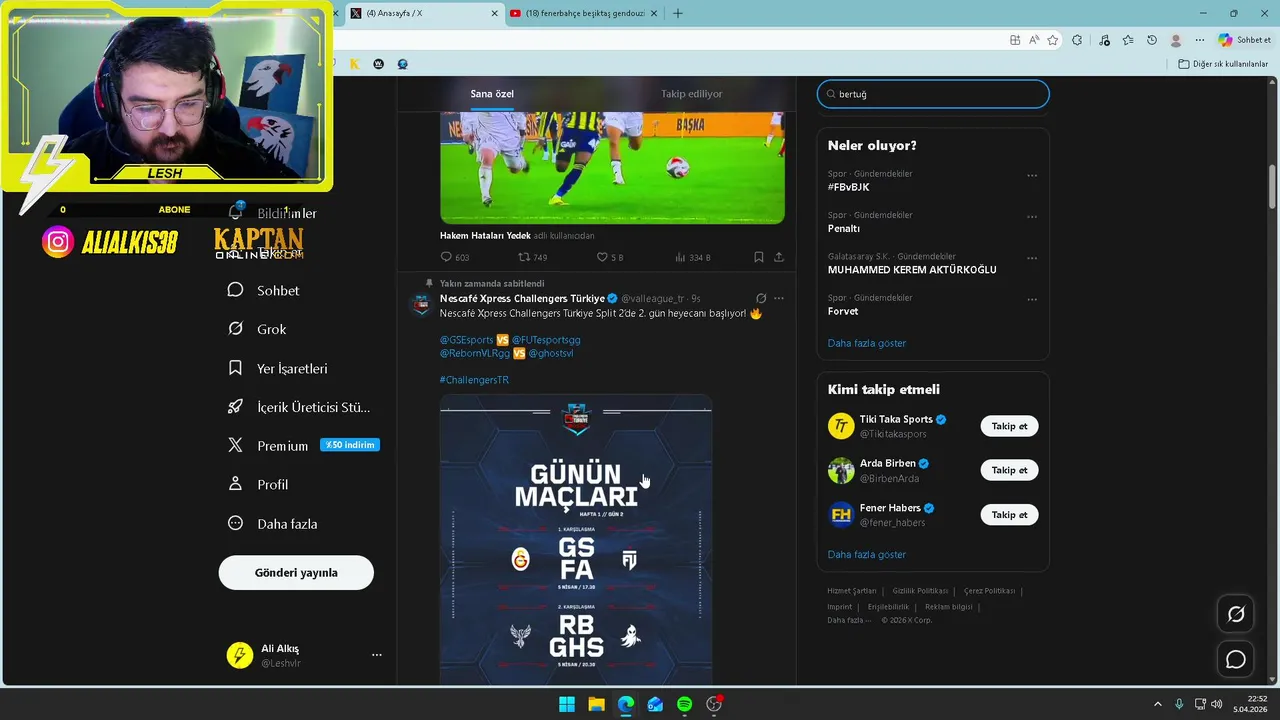1280x720 pixels.
Task: Open the Forvet trending topic
Action: tap(843, 311)
